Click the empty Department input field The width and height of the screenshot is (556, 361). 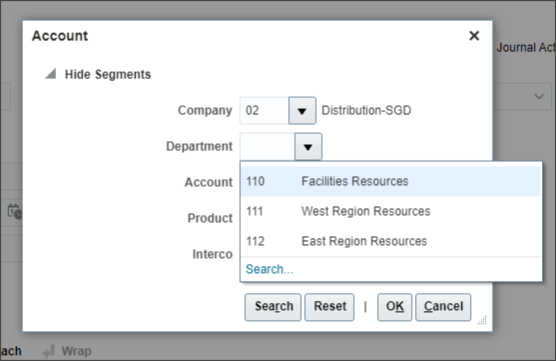[267, 146]
